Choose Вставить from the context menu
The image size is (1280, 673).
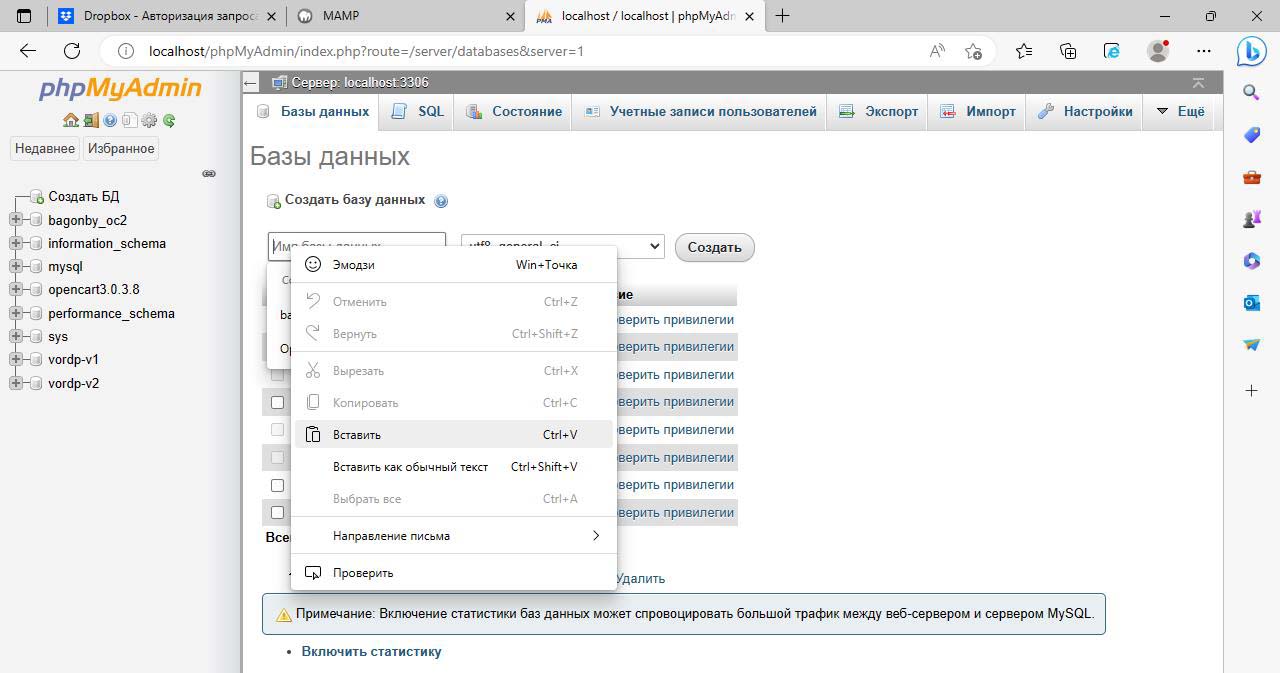(357, 435)
